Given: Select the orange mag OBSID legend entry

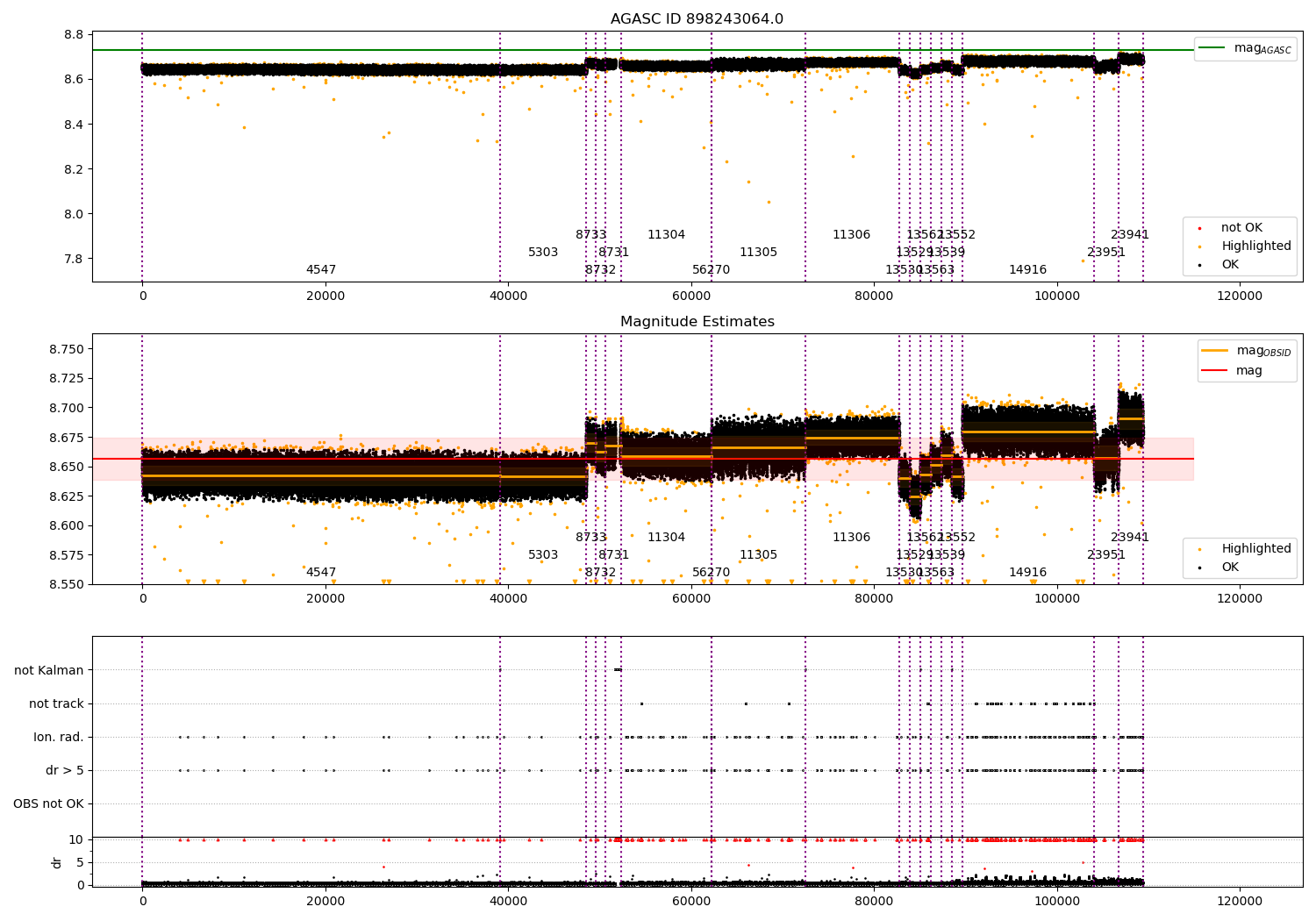Looking at the screenshot, I should 1247,351.
